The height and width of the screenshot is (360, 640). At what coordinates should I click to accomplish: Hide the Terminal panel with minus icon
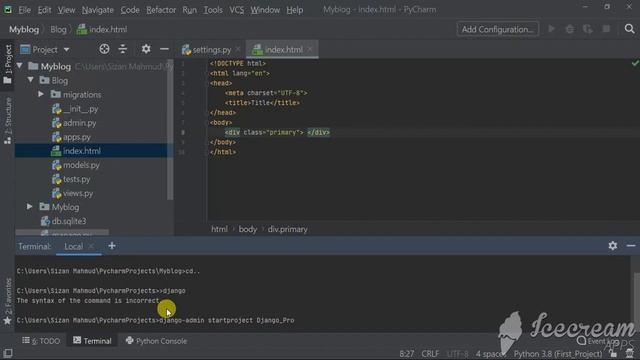(x=631, y=246)
